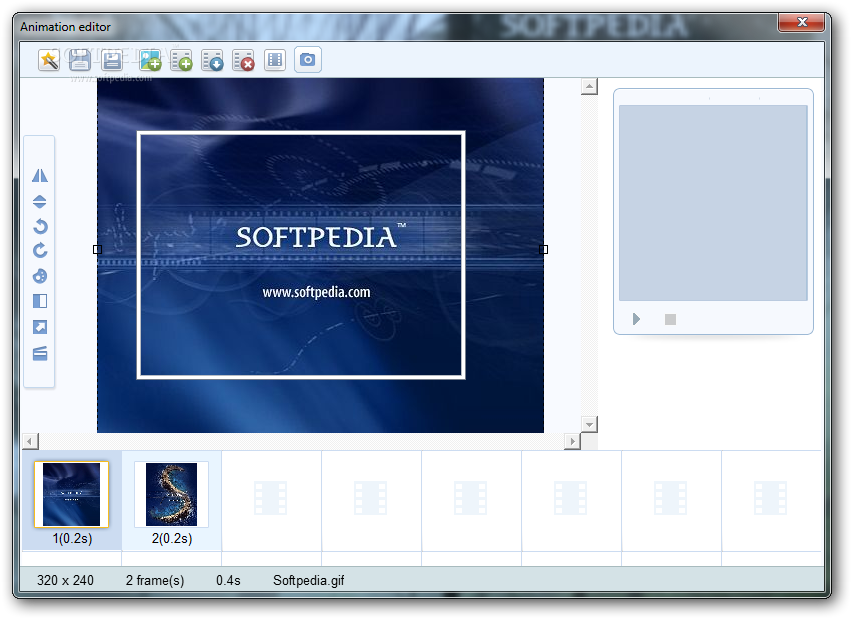The image size is (852, 619).
Task: Stop the animation preview
Action: pyautogui.click(x=671, y=320)
